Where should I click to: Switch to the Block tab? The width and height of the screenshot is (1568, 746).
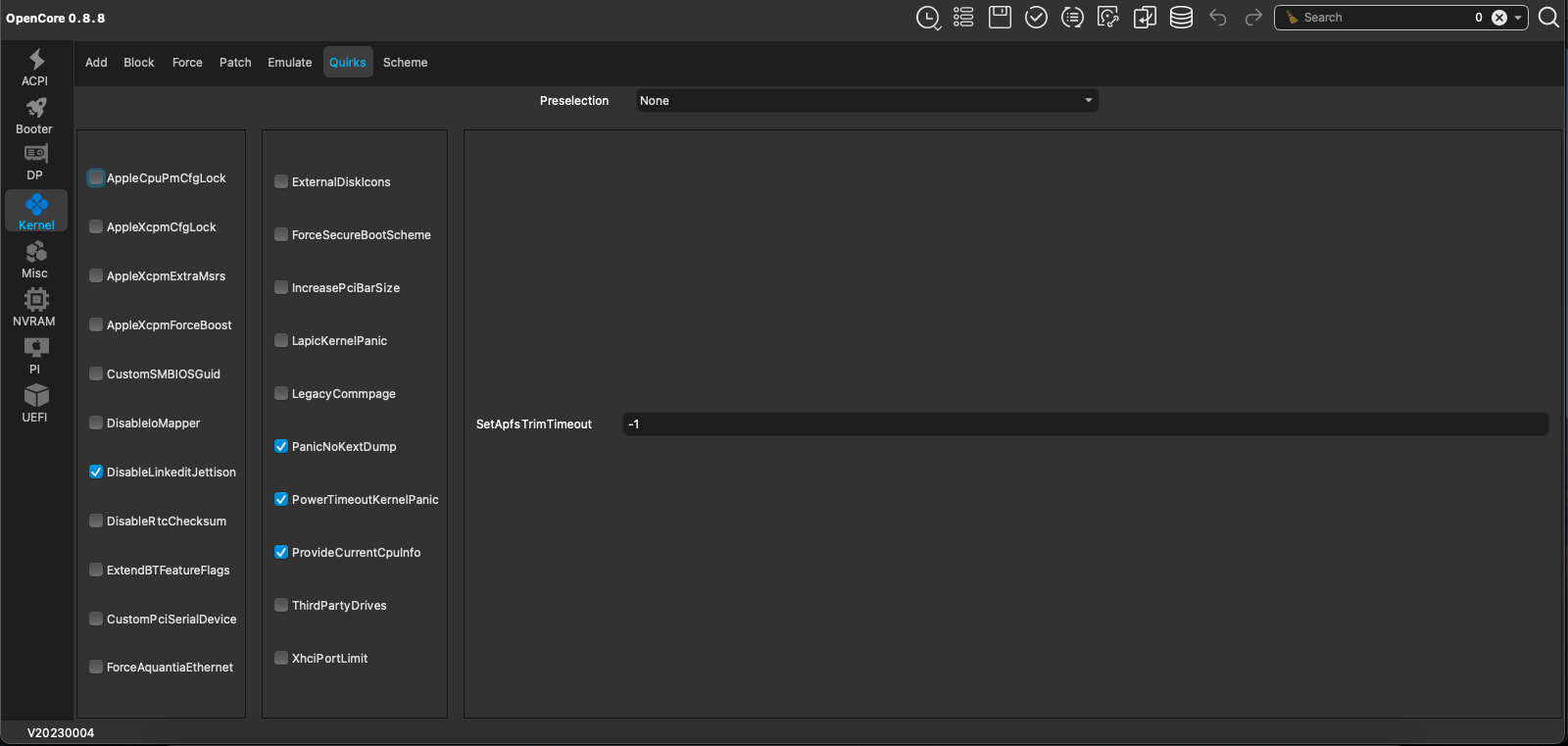click(139, 62)
